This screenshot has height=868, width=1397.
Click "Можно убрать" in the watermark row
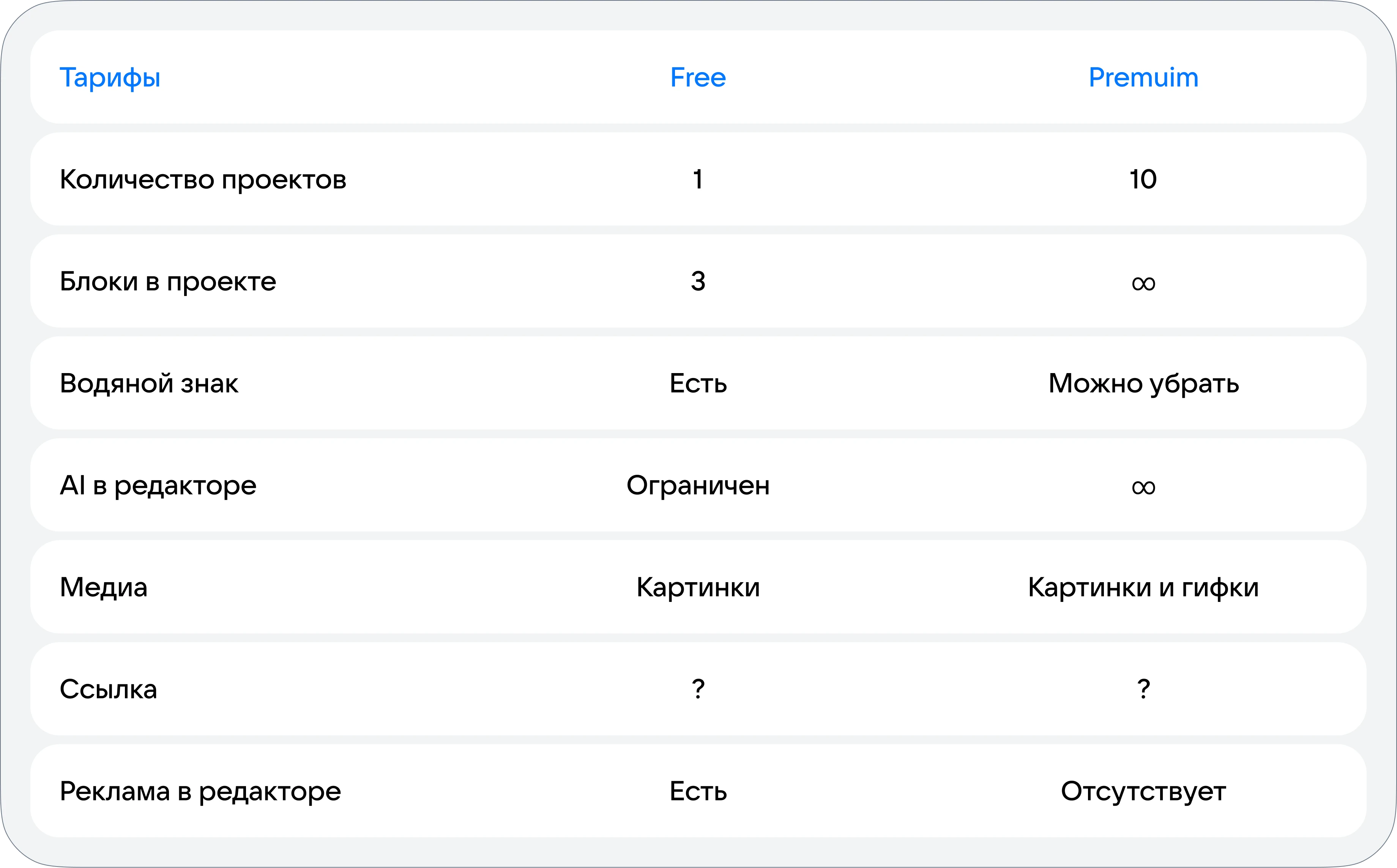pos(1143,383)
